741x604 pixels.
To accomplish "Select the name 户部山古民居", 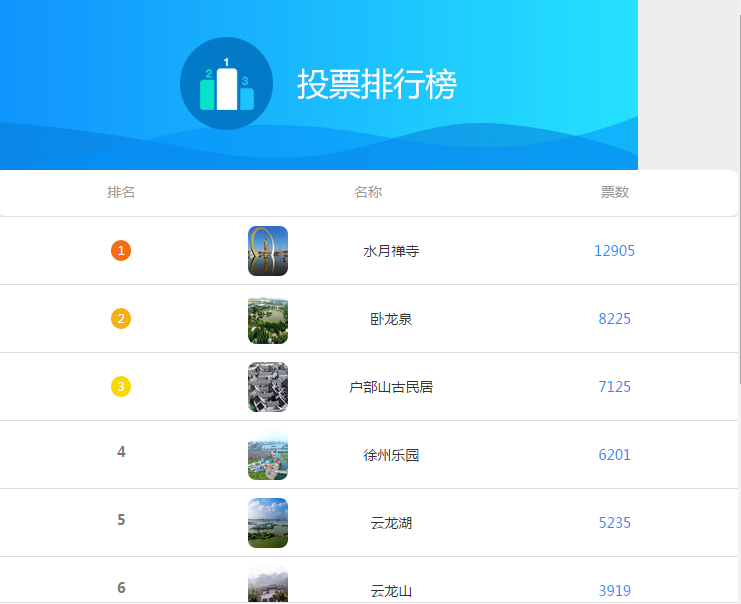I will click(x=391, y=387).
